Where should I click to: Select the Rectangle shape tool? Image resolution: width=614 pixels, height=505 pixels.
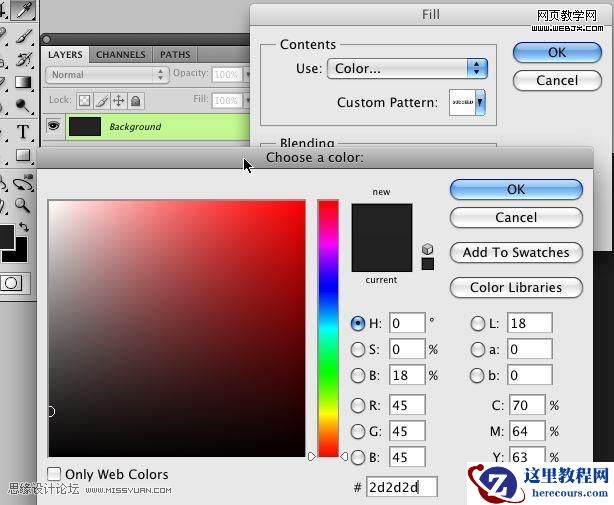coord(23,155)
